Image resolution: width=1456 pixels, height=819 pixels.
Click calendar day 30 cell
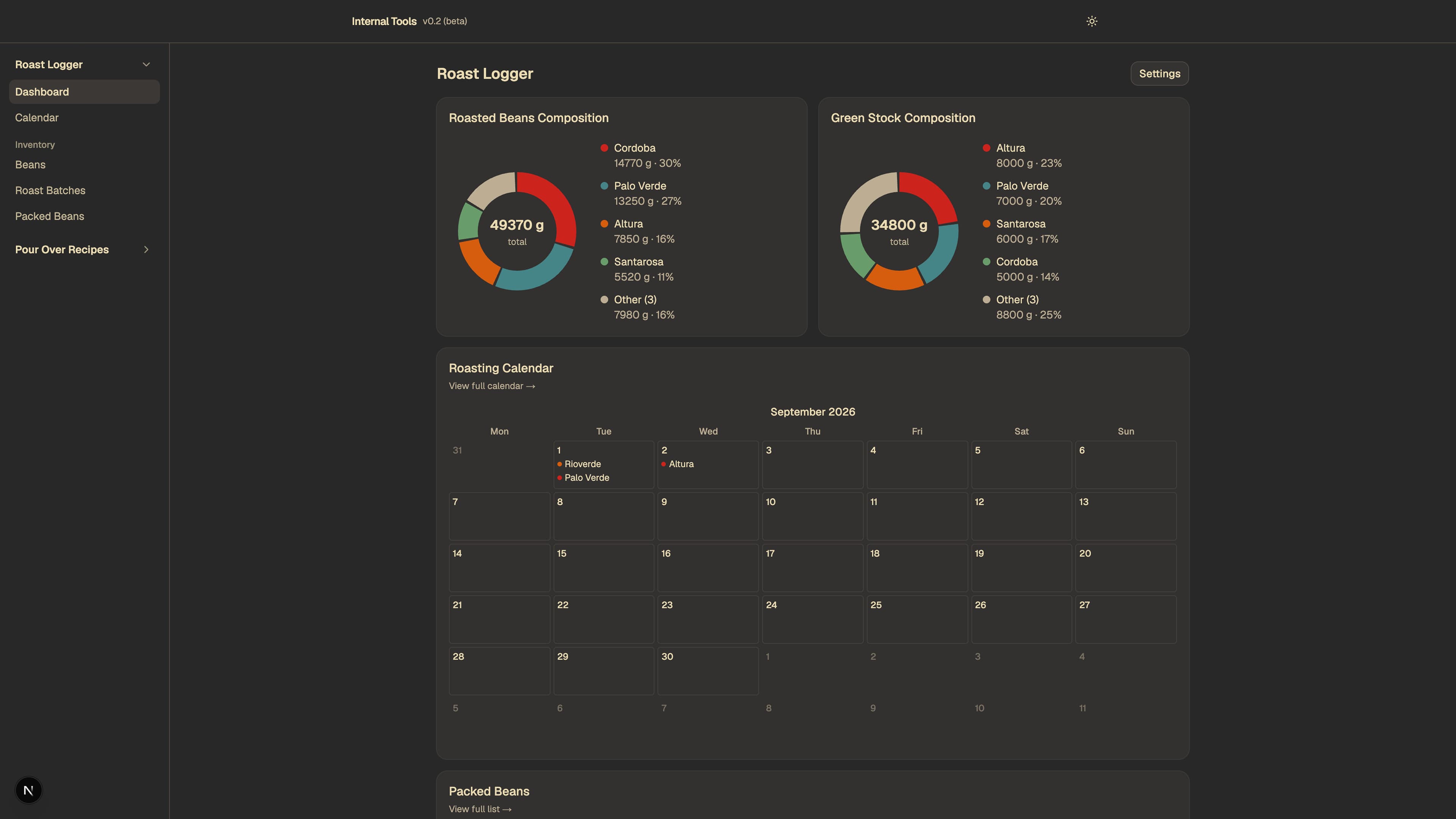click(708, 671)
